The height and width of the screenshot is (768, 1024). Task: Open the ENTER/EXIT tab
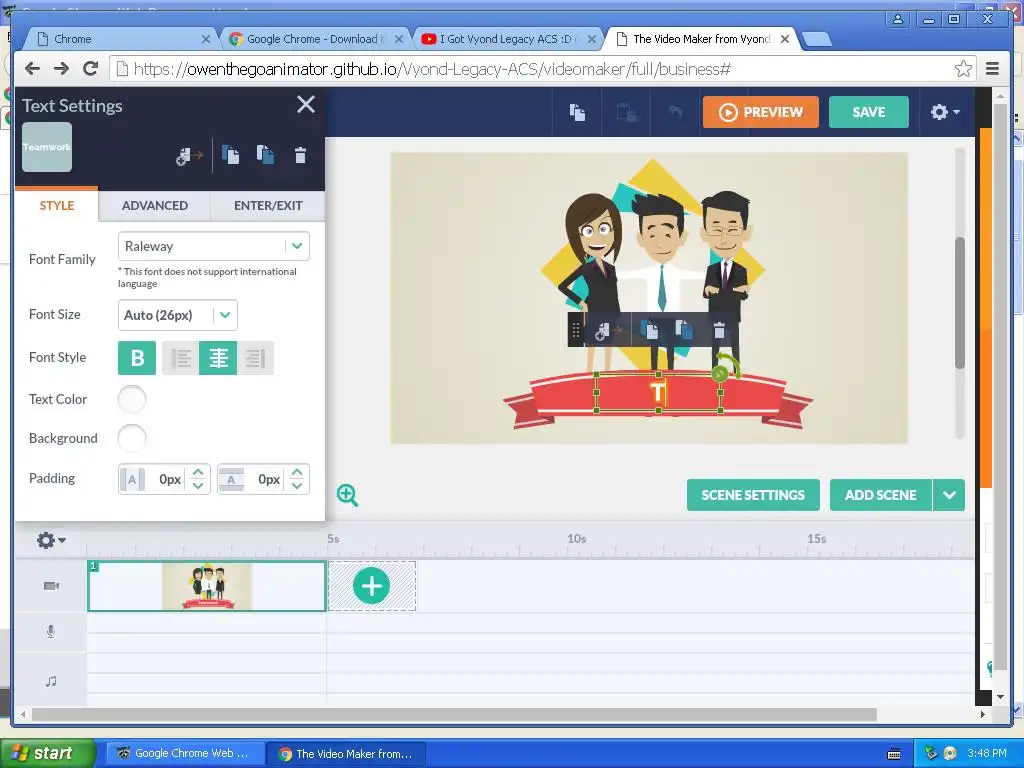[x=268, y=206]
